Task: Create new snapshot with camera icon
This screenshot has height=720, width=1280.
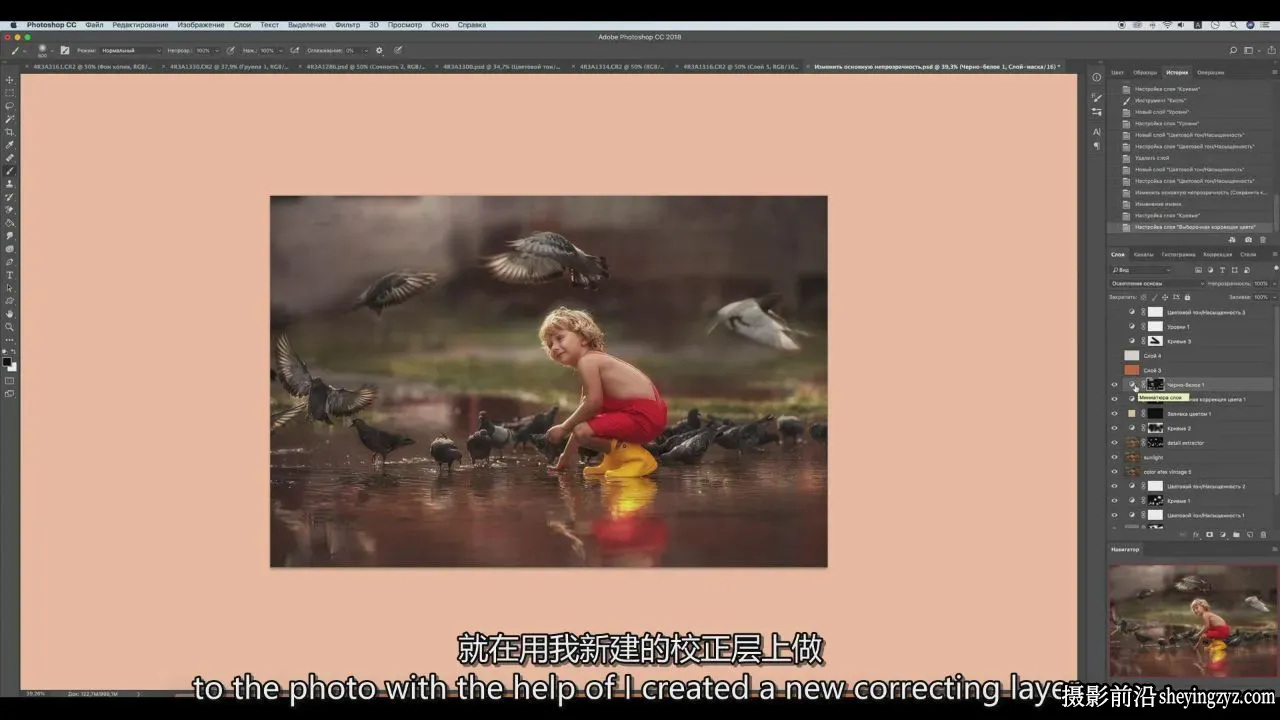Action: [x=1248, y=240]
